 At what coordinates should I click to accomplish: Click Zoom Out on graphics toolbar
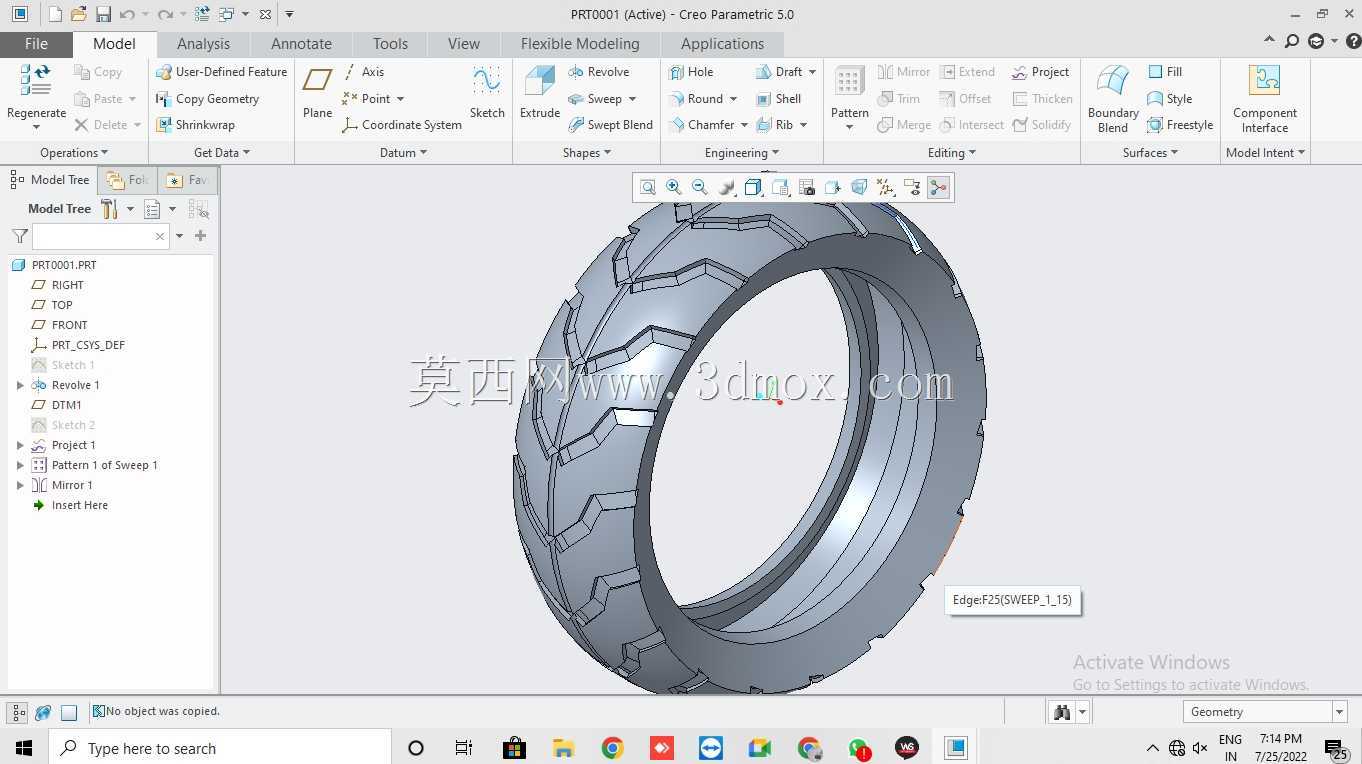(x=700, y=187)
